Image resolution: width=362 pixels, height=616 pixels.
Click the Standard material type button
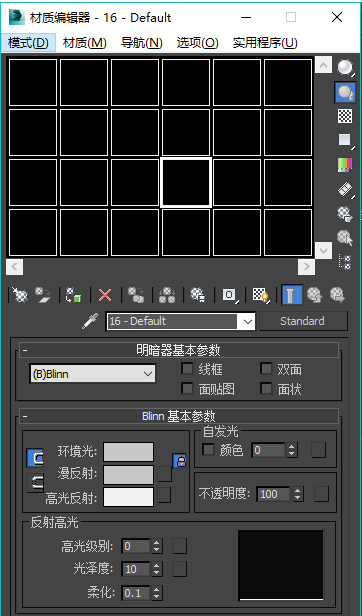pos(303,321)
